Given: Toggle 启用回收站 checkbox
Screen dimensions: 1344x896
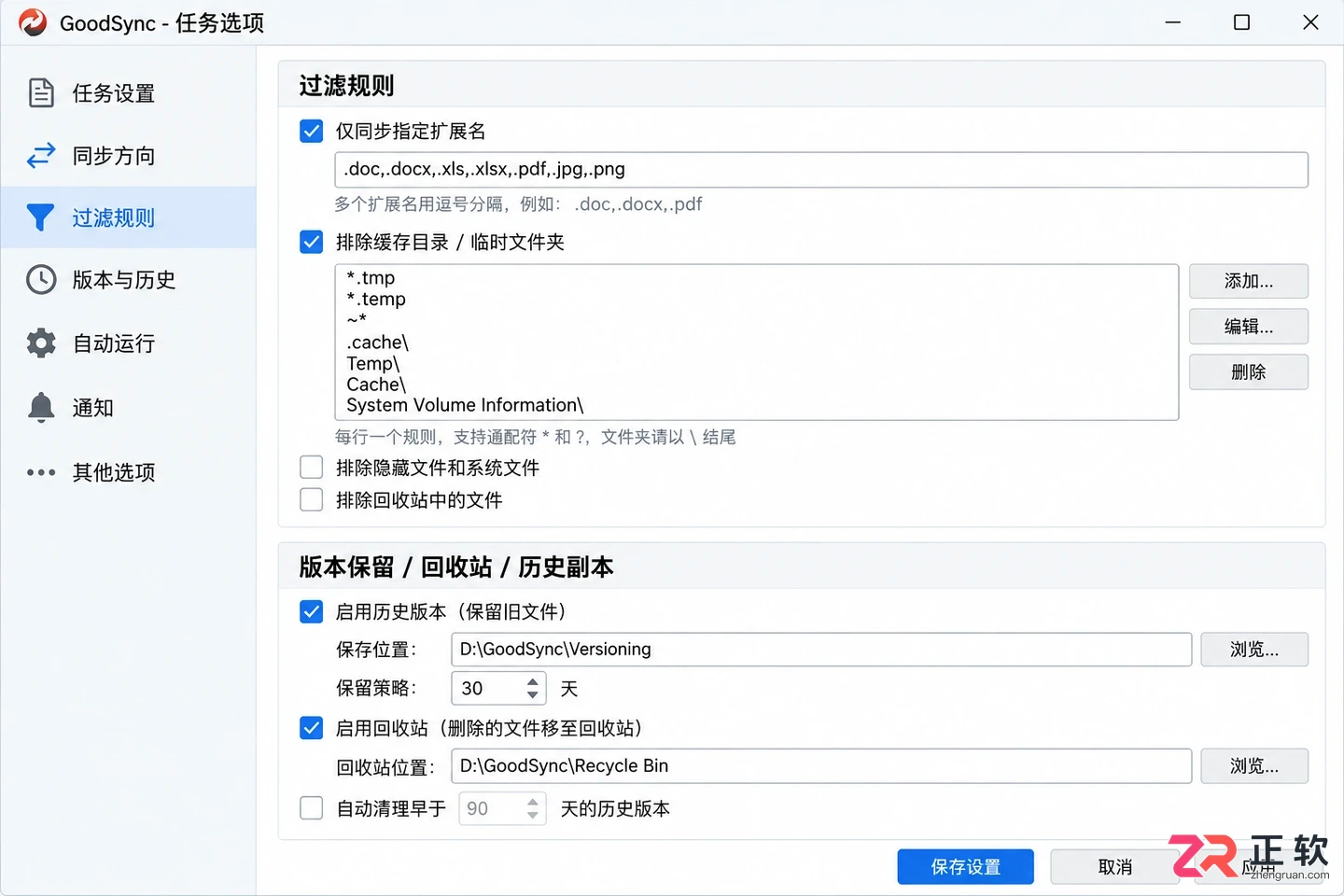Looking at the screenshot, I should 312,728.
